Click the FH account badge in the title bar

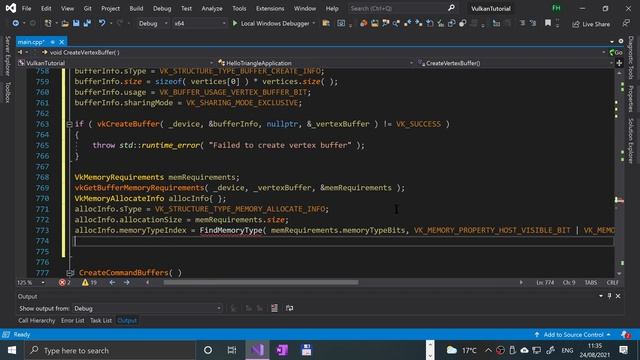pos(556,8)
